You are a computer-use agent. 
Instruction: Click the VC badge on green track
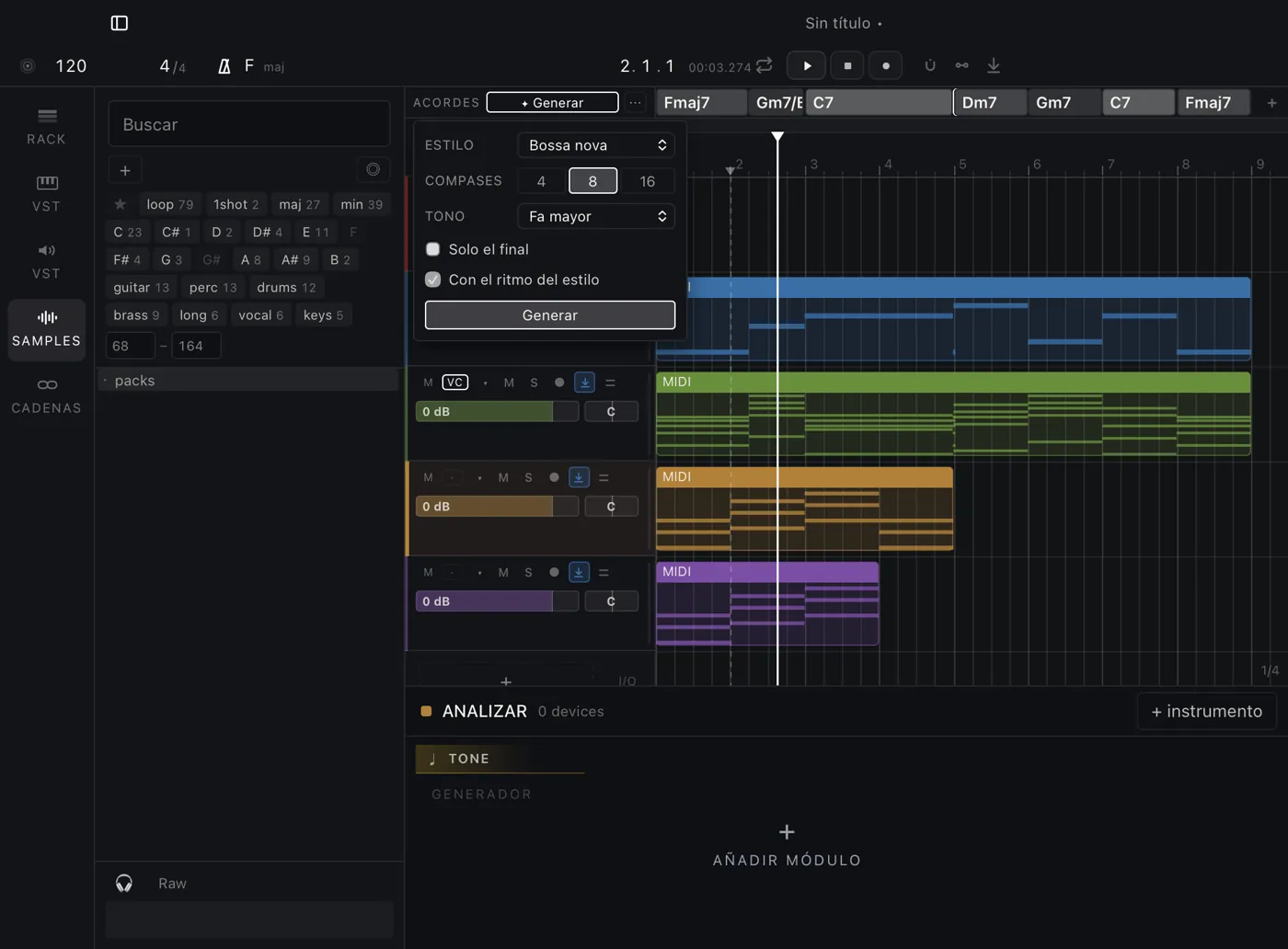coord(454,383)
